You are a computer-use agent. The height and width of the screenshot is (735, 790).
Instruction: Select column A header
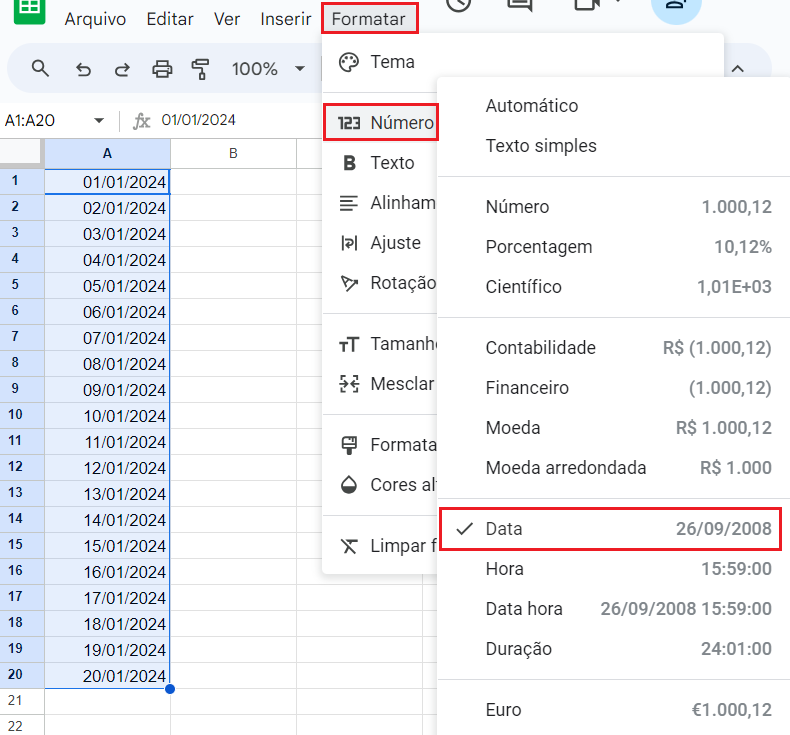pyautogui.click(x=107, y=153)
